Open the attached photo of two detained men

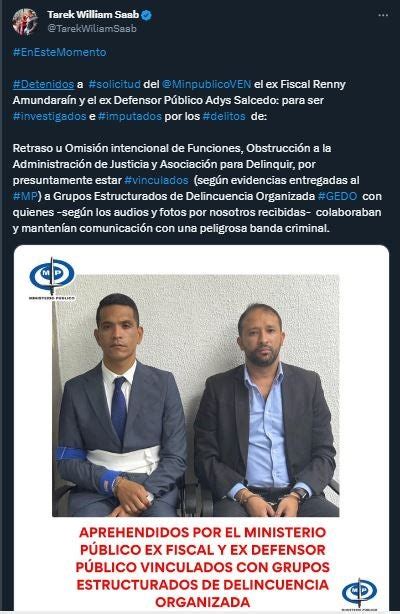click(x=195, y=395)
